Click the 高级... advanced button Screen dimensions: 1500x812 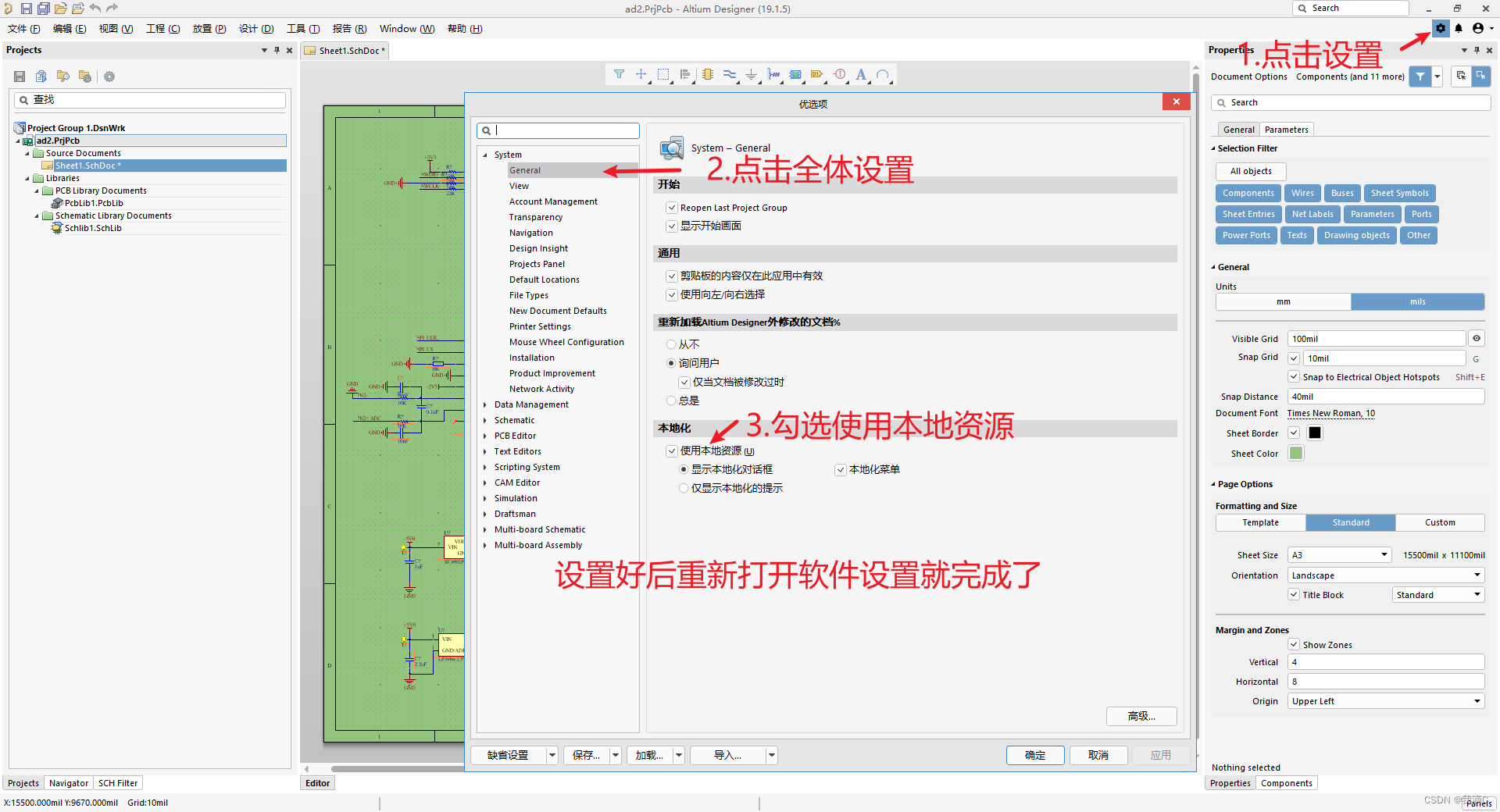(1141, 716)
